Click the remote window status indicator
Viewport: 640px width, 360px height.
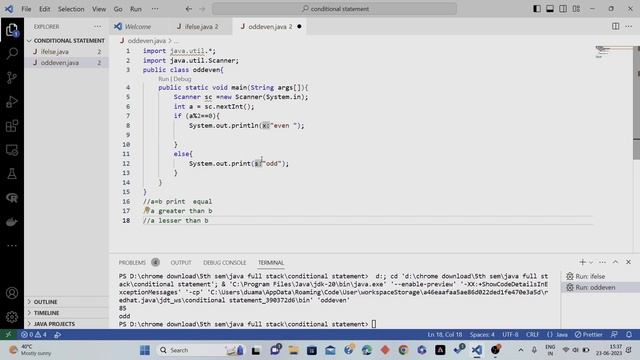coord(8,335)
